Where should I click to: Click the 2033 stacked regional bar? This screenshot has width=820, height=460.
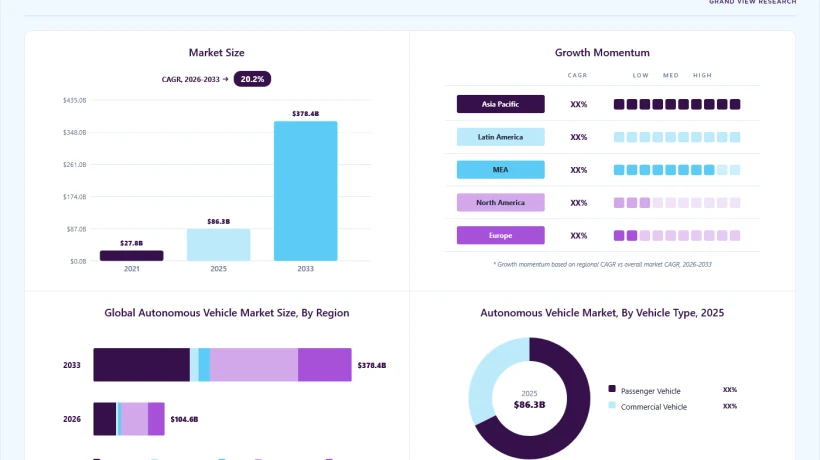pos(222,365)
